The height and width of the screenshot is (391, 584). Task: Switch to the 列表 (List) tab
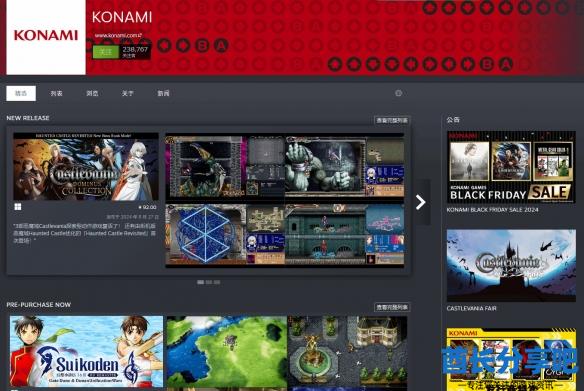(56, 93)
